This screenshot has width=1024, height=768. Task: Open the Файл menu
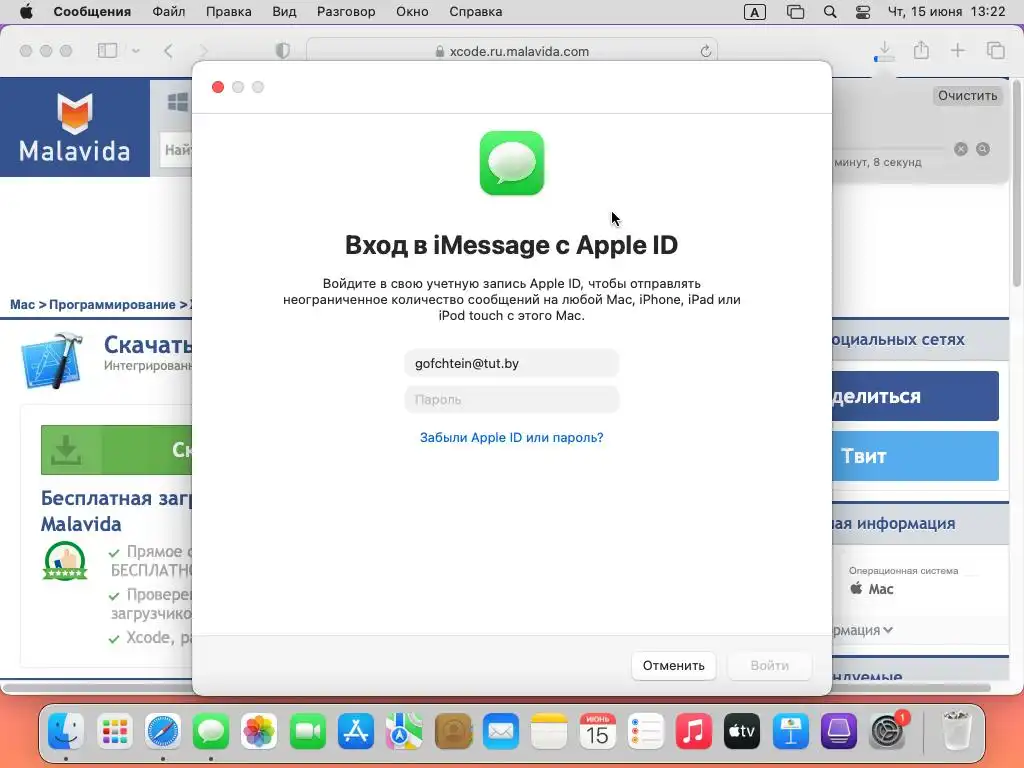point(168,12)
